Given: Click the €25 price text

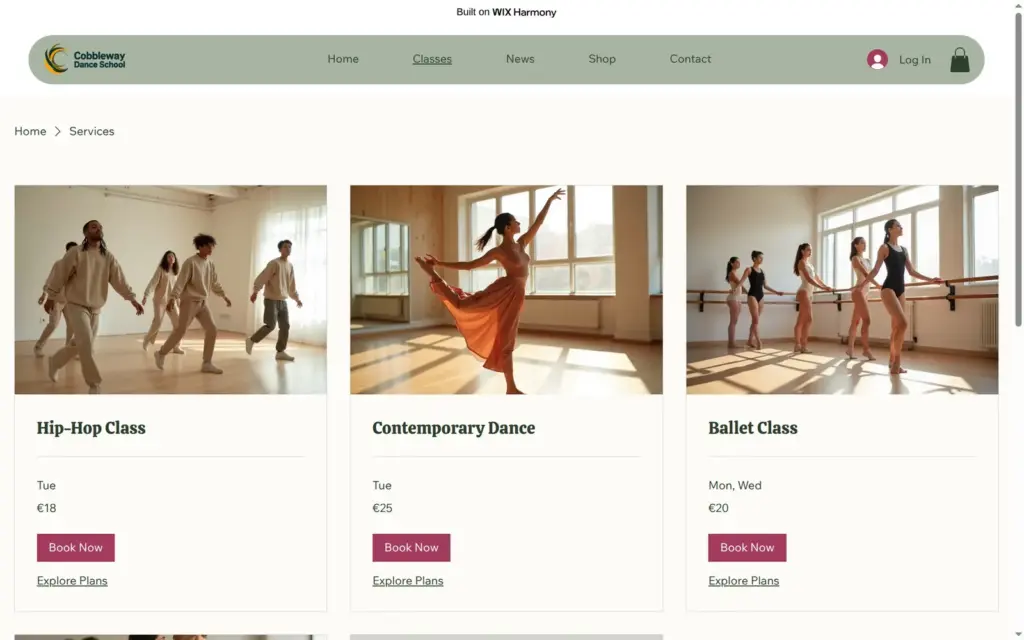Looking at the screenshot, I should click(382, 508).
